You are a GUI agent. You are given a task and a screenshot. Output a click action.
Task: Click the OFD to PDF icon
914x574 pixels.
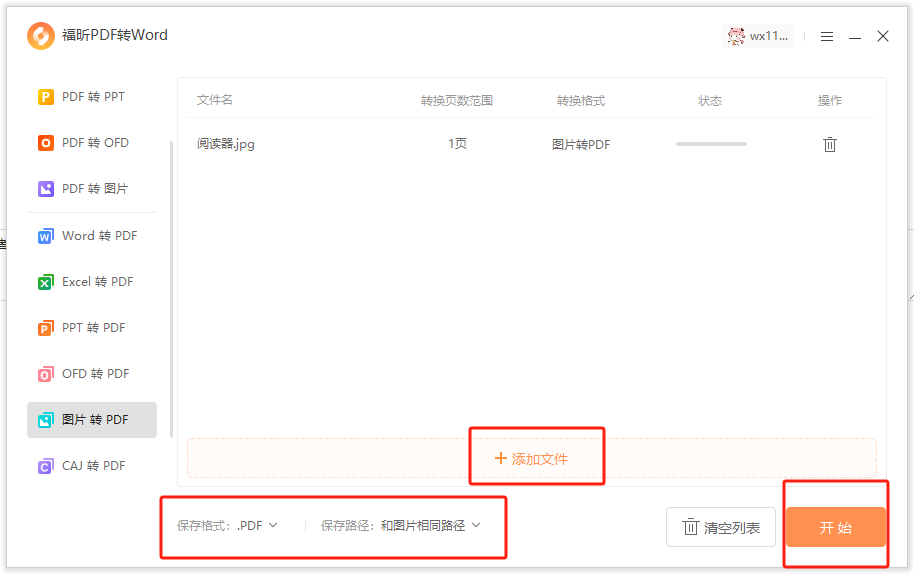coord(45,374)
